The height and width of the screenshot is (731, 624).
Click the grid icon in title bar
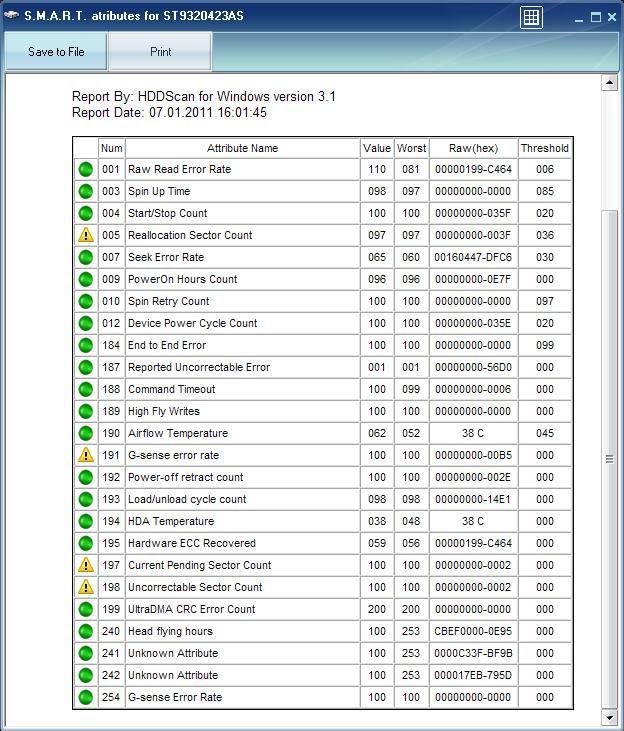point(532,17)
